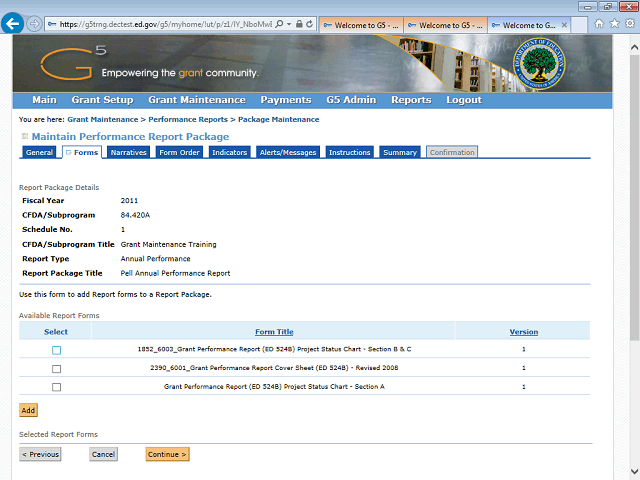Check Project Status Chart Section A form
The image size is (640, 480).
click(x=56, y=387)
